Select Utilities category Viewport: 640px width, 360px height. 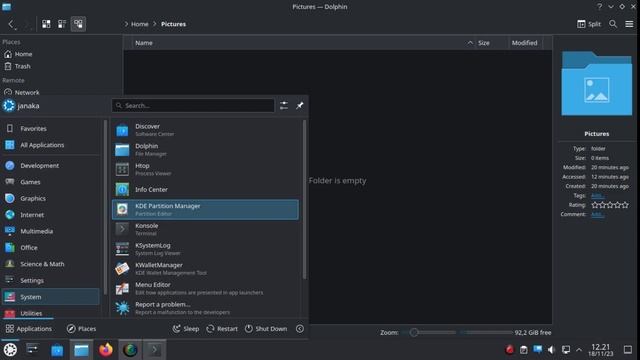click(x=51, y=313)
